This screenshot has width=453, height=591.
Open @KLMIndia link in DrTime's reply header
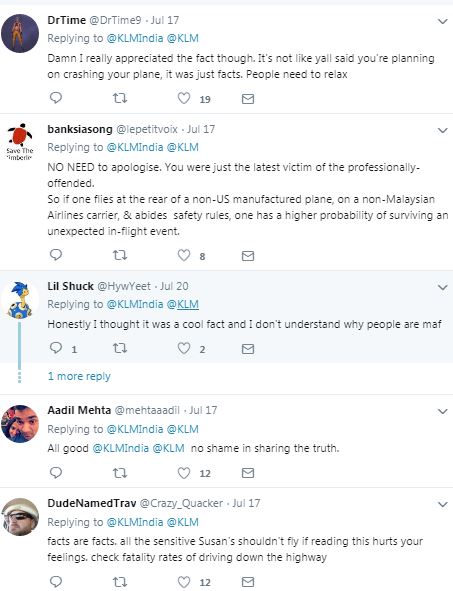[x=135, y=38]
